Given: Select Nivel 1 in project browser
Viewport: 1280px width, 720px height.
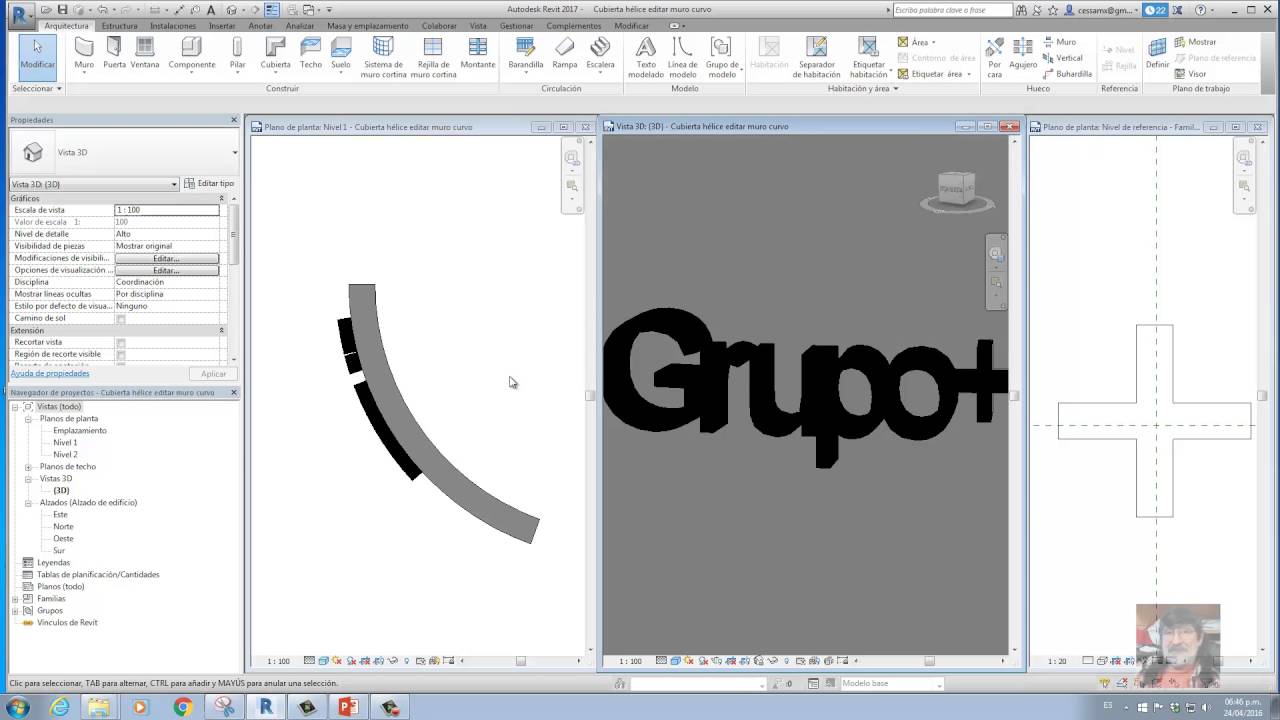Looking at the screenshot, I should pyautogui.click(x=65, y=443).
